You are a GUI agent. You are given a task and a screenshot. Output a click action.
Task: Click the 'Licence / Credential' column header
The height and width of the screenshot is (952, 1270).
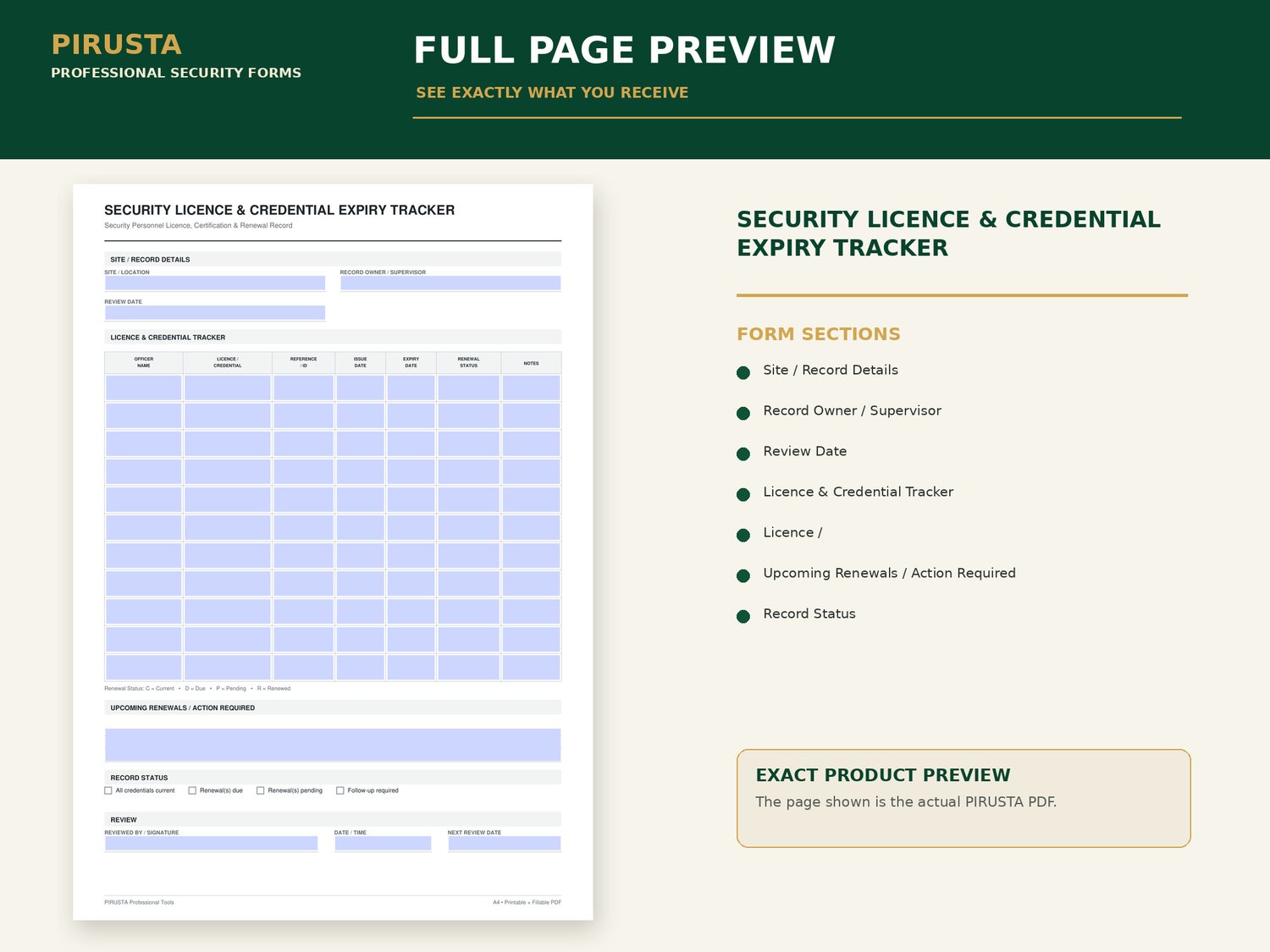pos(228,362)
